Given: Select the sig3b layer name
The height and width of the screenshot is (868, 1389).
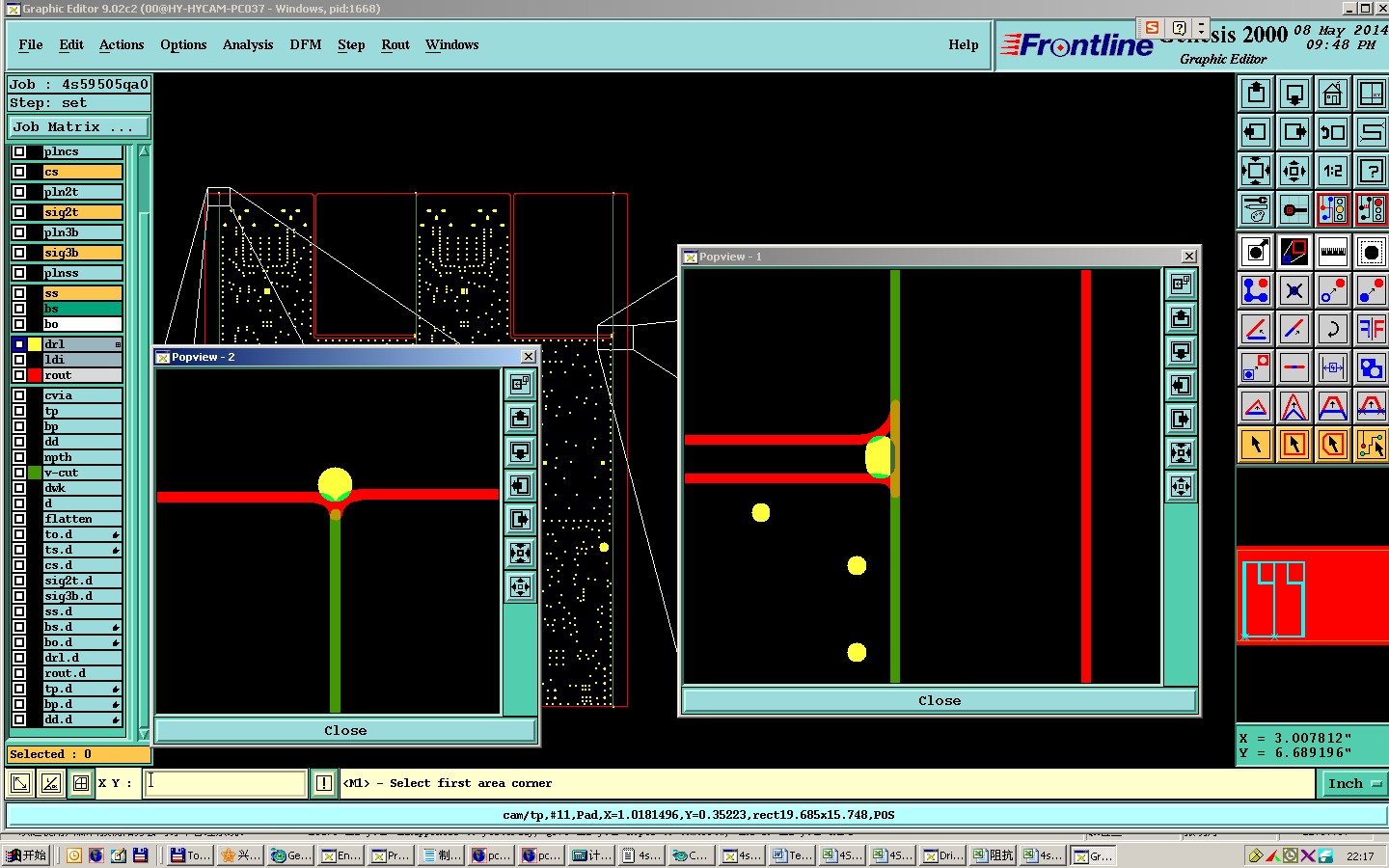Looking at the screenshot, I should 82,253.
